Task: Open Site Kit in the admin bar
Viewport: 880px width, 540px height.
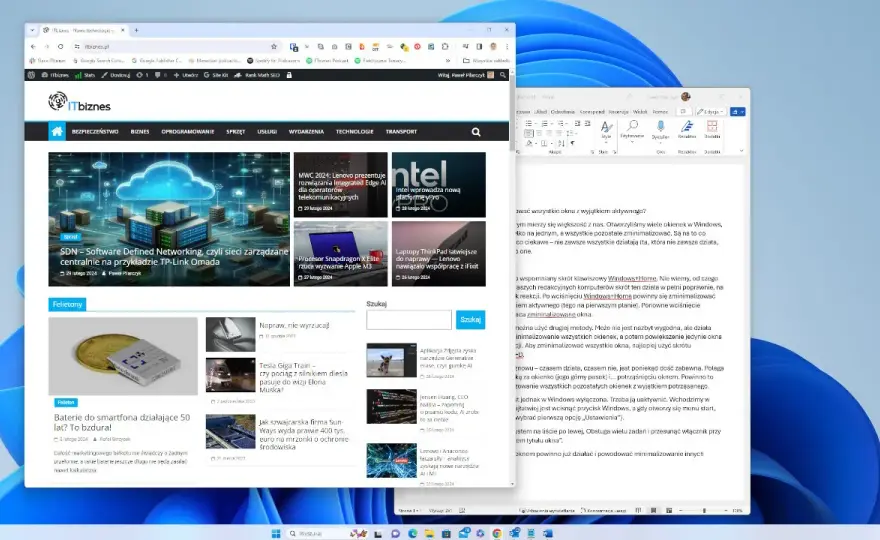Action: [x=216, y=75]
